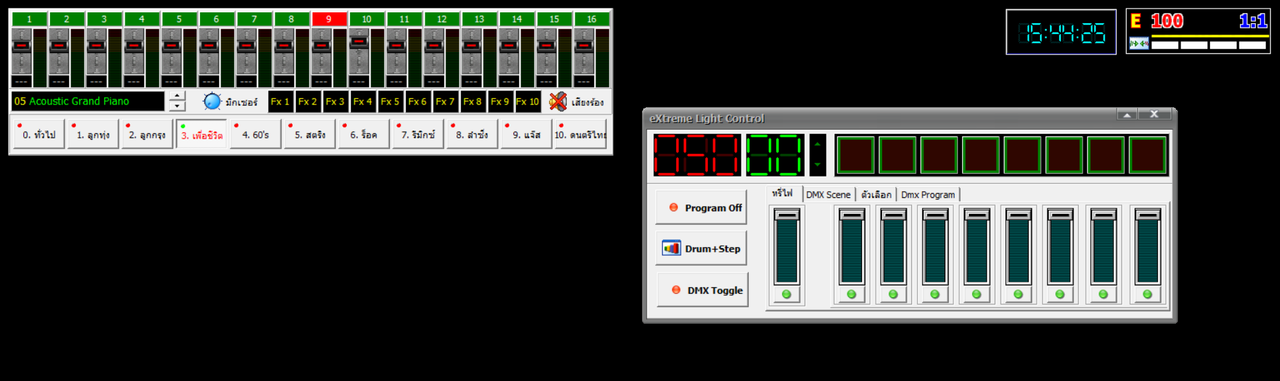
Task: Select mixer channel 10 header
Action: (367, 19)
